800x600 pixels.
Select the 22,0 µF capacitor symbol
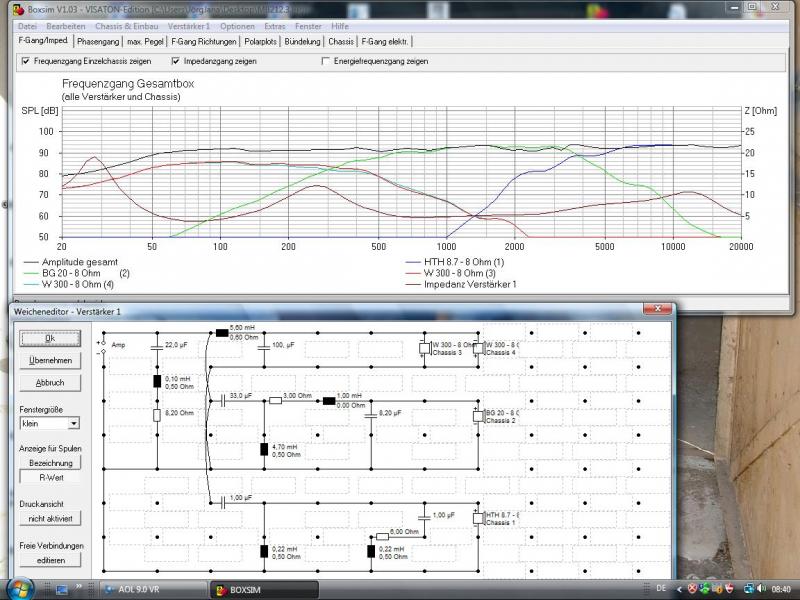point(157,347)
